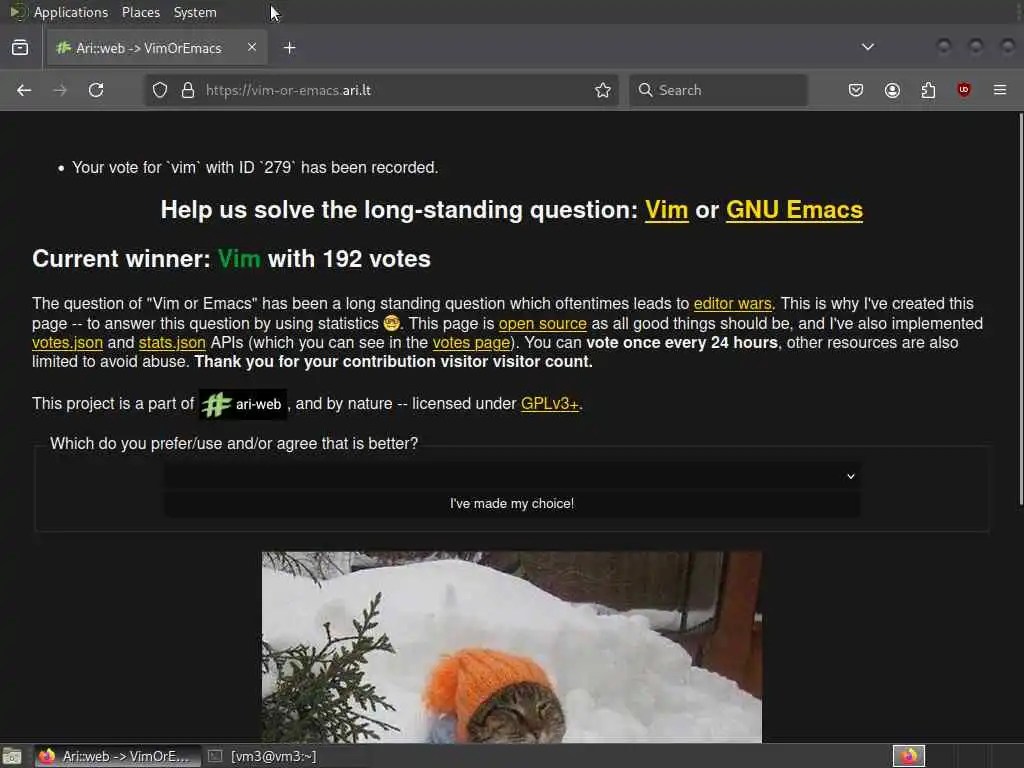1024x768 pixels.
Task: Click the site security padlock icon
Action: point(188,90)
